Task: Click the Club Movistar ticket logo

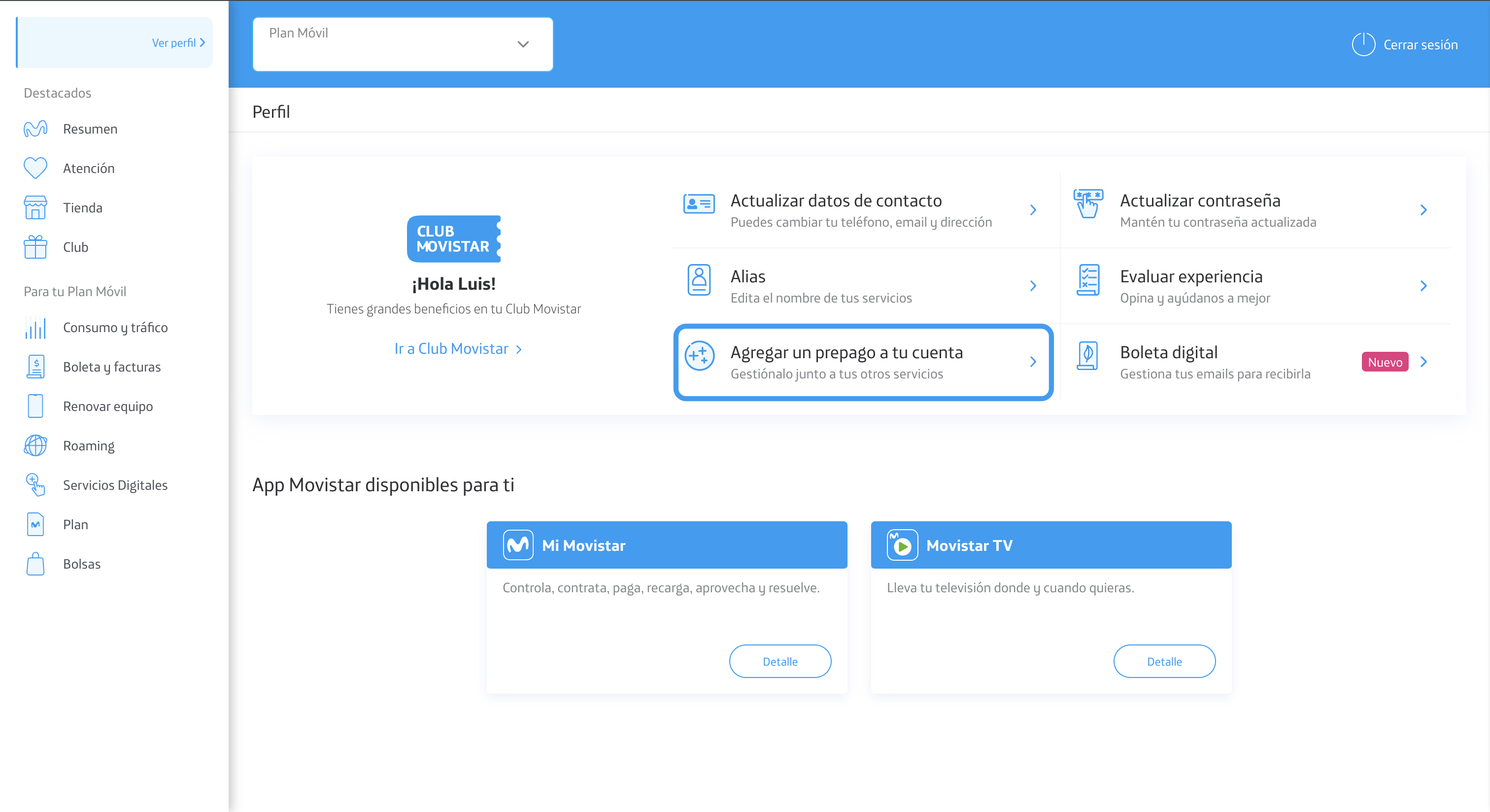Action: pos(453,239)
